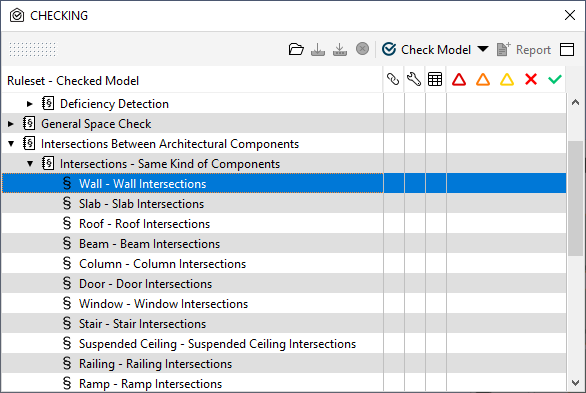
Task: Expand the Deficiency Detection ruleset
Action: pos(30,104)
